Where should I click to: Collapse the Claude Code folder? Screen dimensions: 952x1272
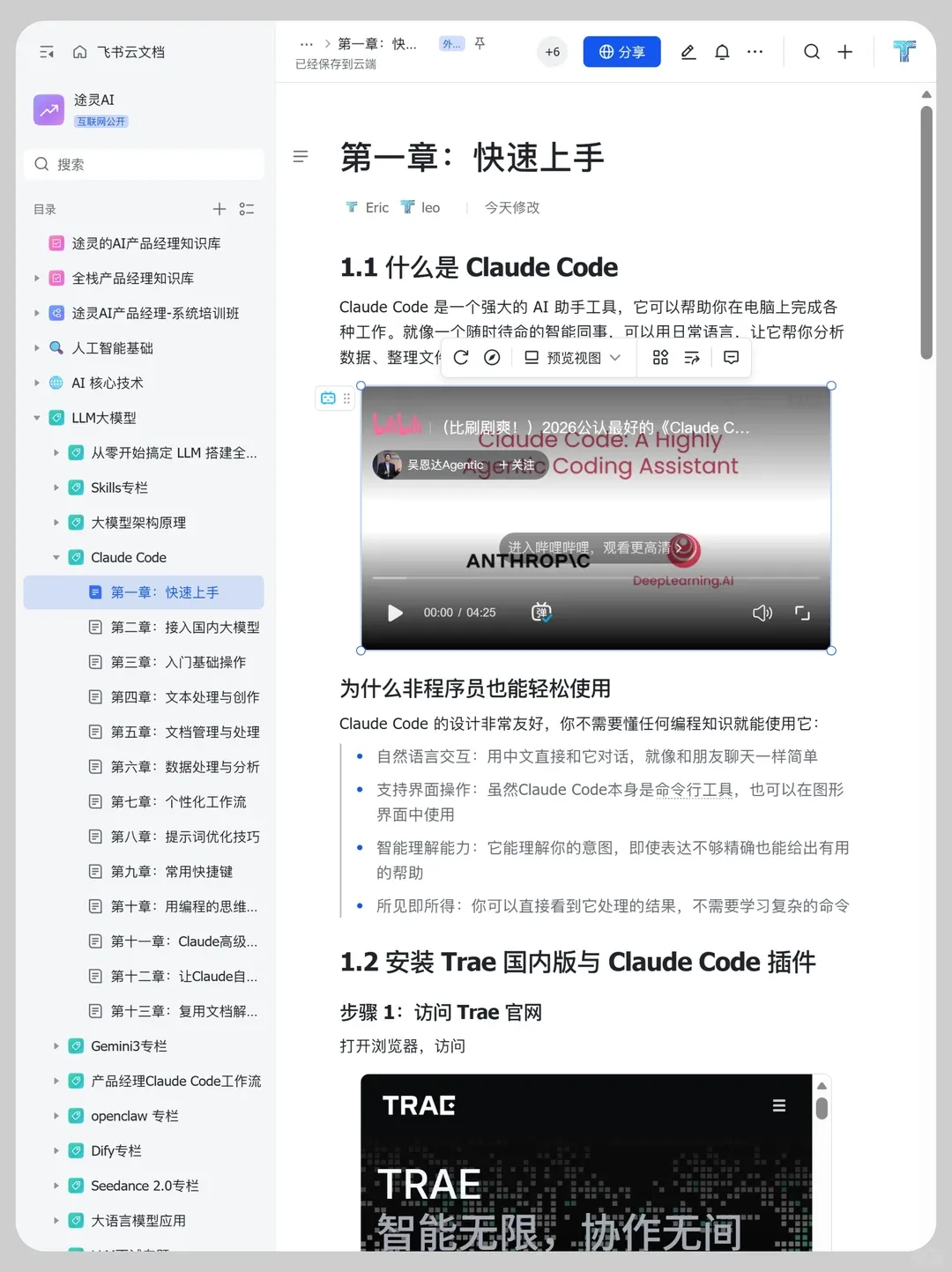click(x=56, y=557)
